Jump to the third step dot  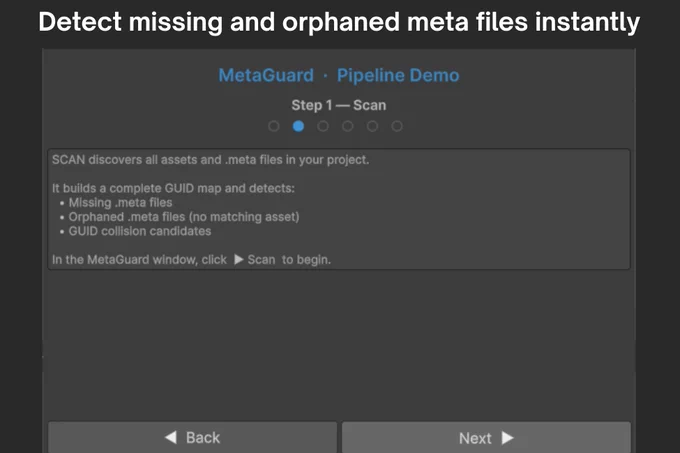point(323,126)
